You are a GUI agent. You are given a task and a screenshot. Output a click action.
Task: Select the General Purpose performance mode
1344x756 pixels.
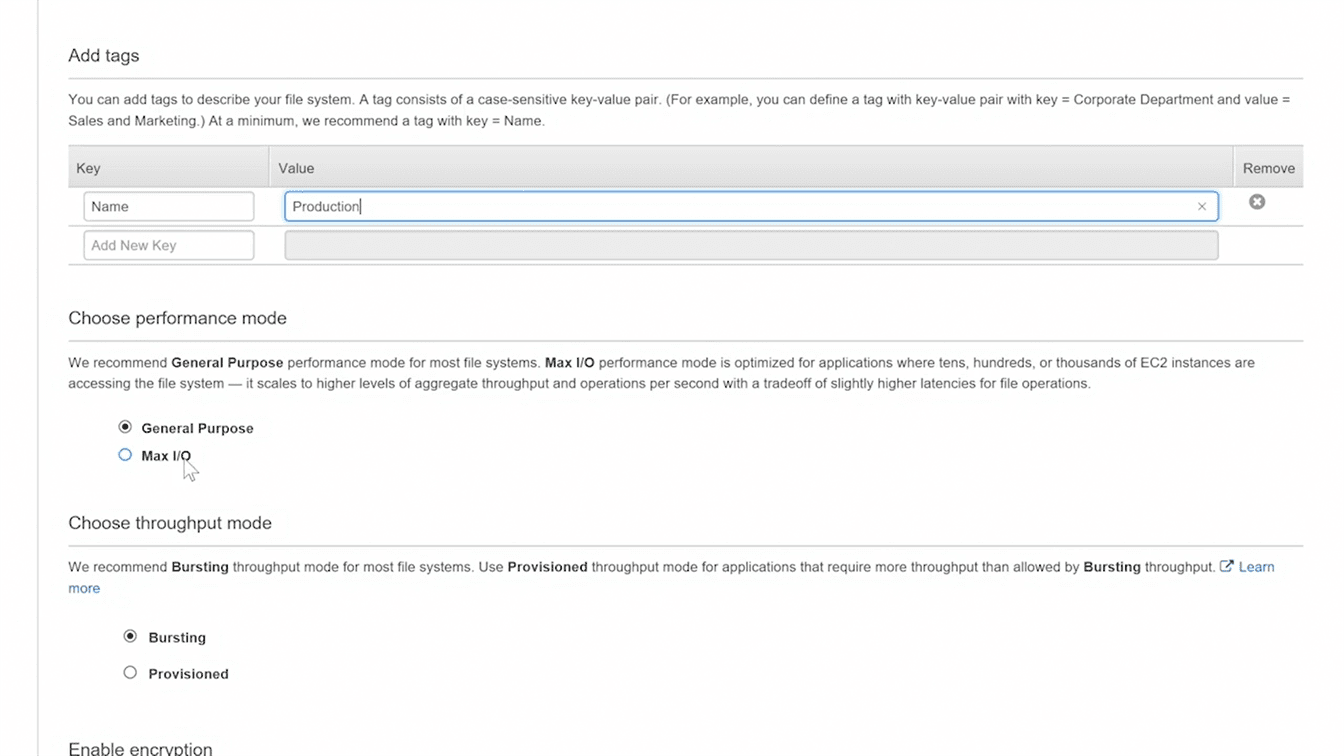pyautogui.click(x=125, y=427)
